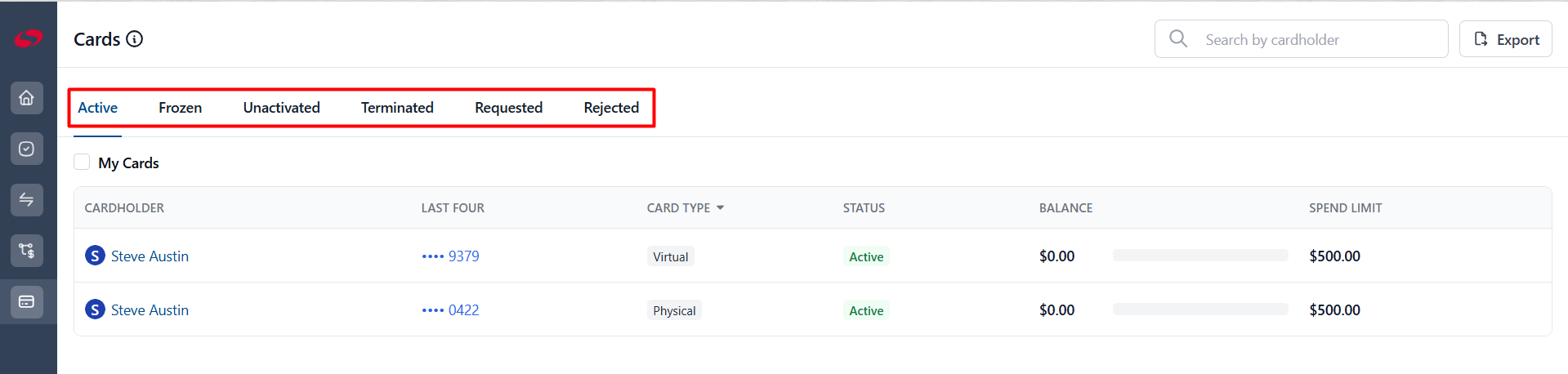1568x374 pixels.
Task: Select the Rejected tab
Action: click(611, 108)
